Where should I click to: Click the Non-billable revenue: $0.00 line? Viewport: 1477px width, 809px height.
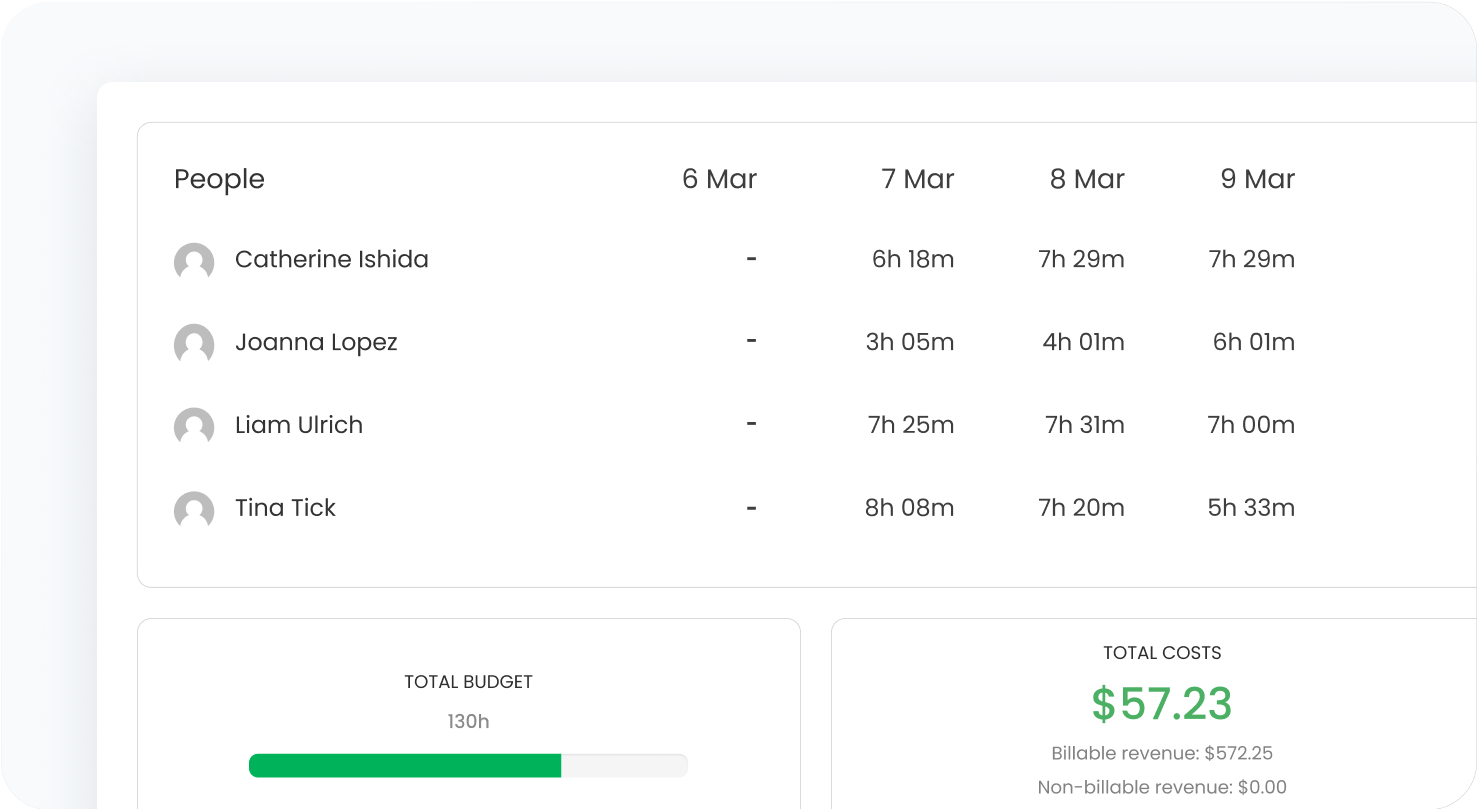1162,787
